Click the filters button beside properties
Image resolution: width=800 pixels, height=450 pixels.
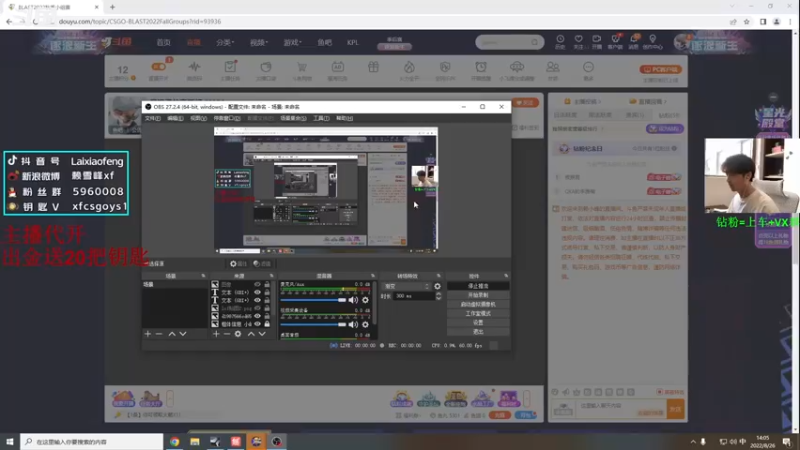(x=263, y=264)
